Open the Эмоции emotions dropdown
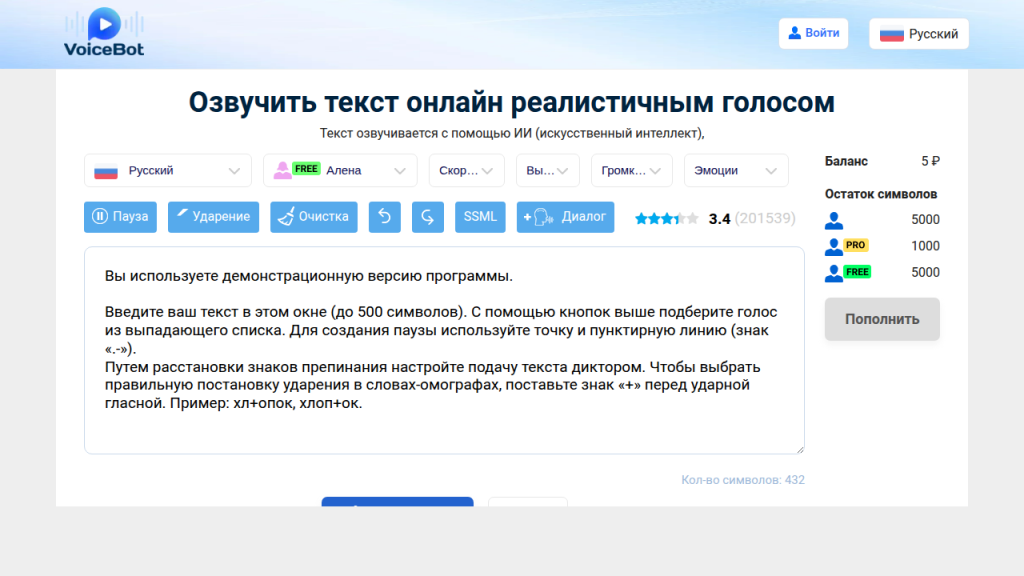This screenshot has height=576, width=1024. pos(735,171)
